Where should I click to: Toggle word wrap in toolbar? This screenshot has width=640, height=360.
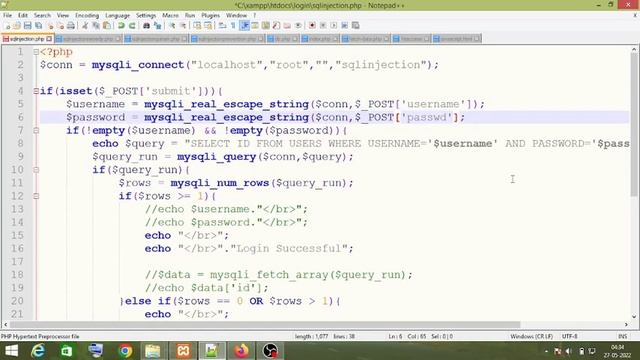(x=222, y=26)
